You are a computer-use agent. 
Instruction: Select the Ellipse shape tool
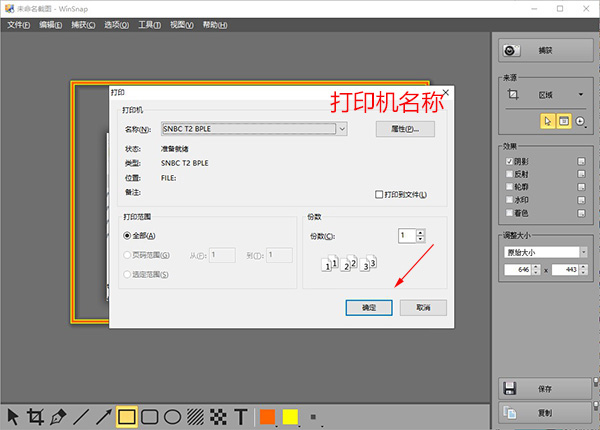click(173, 417)
